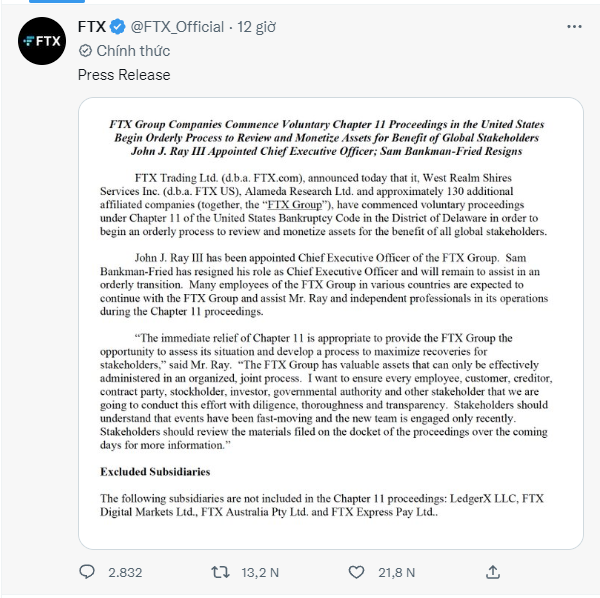Click the blue verified badge beside FTX

[x=118, y=27]
